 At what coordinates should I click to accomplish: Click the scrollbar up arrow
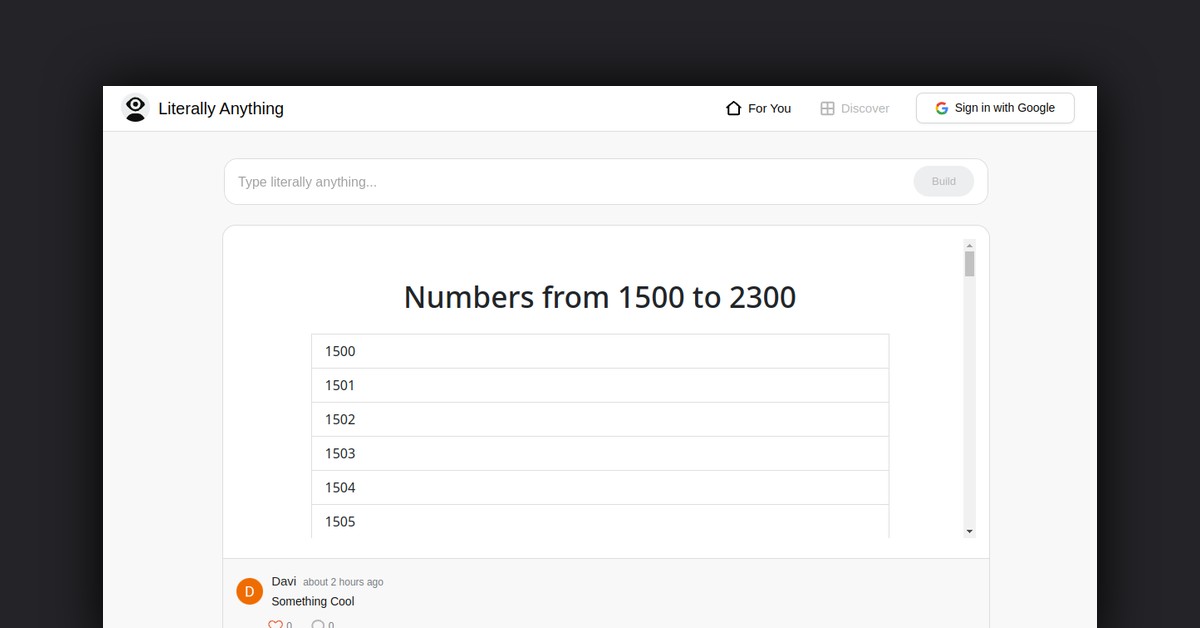coord(969,245)
